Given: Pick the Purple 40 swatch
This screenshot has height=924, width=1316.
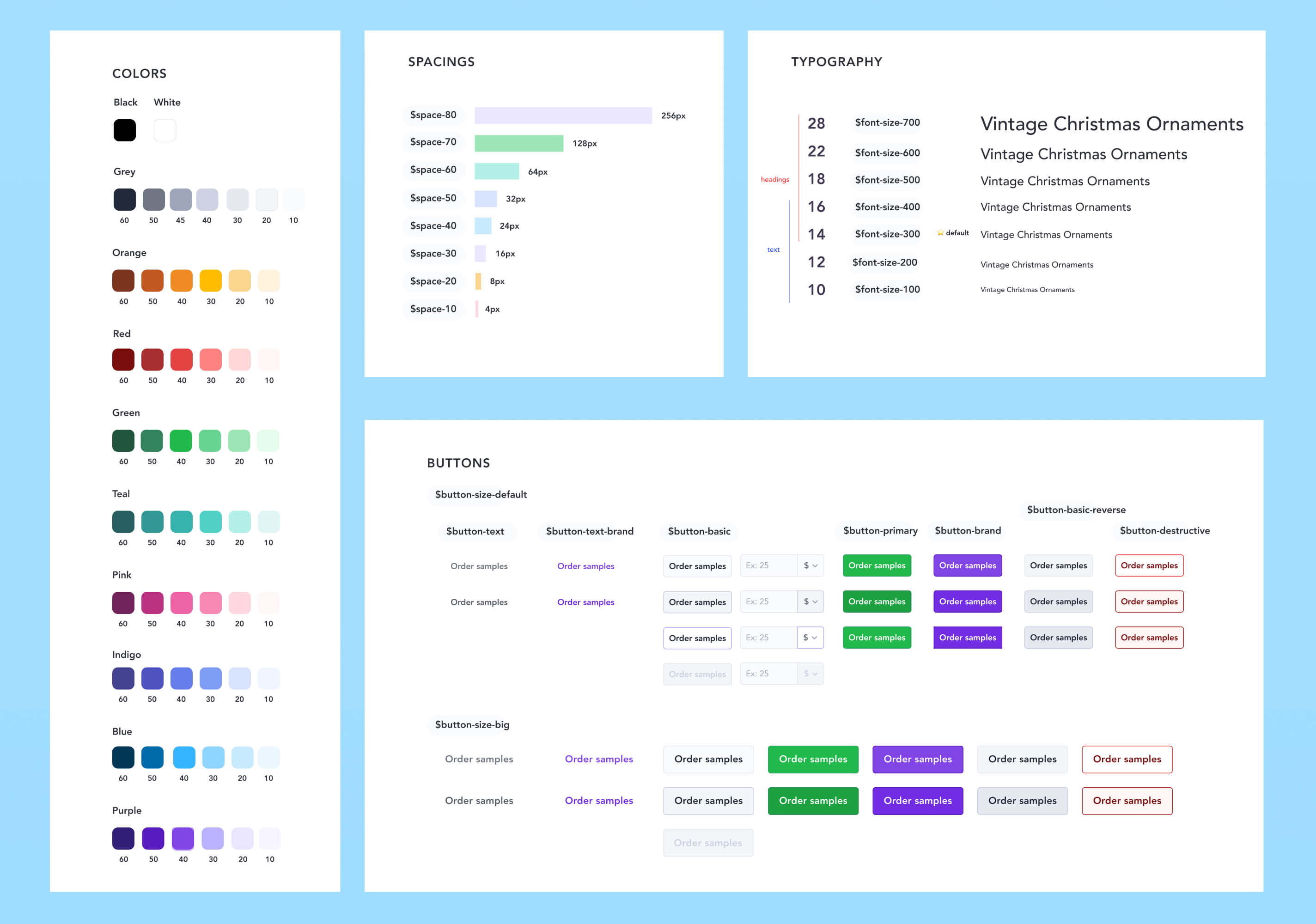Looking at the screenshot, I should [x=183, y=838].
